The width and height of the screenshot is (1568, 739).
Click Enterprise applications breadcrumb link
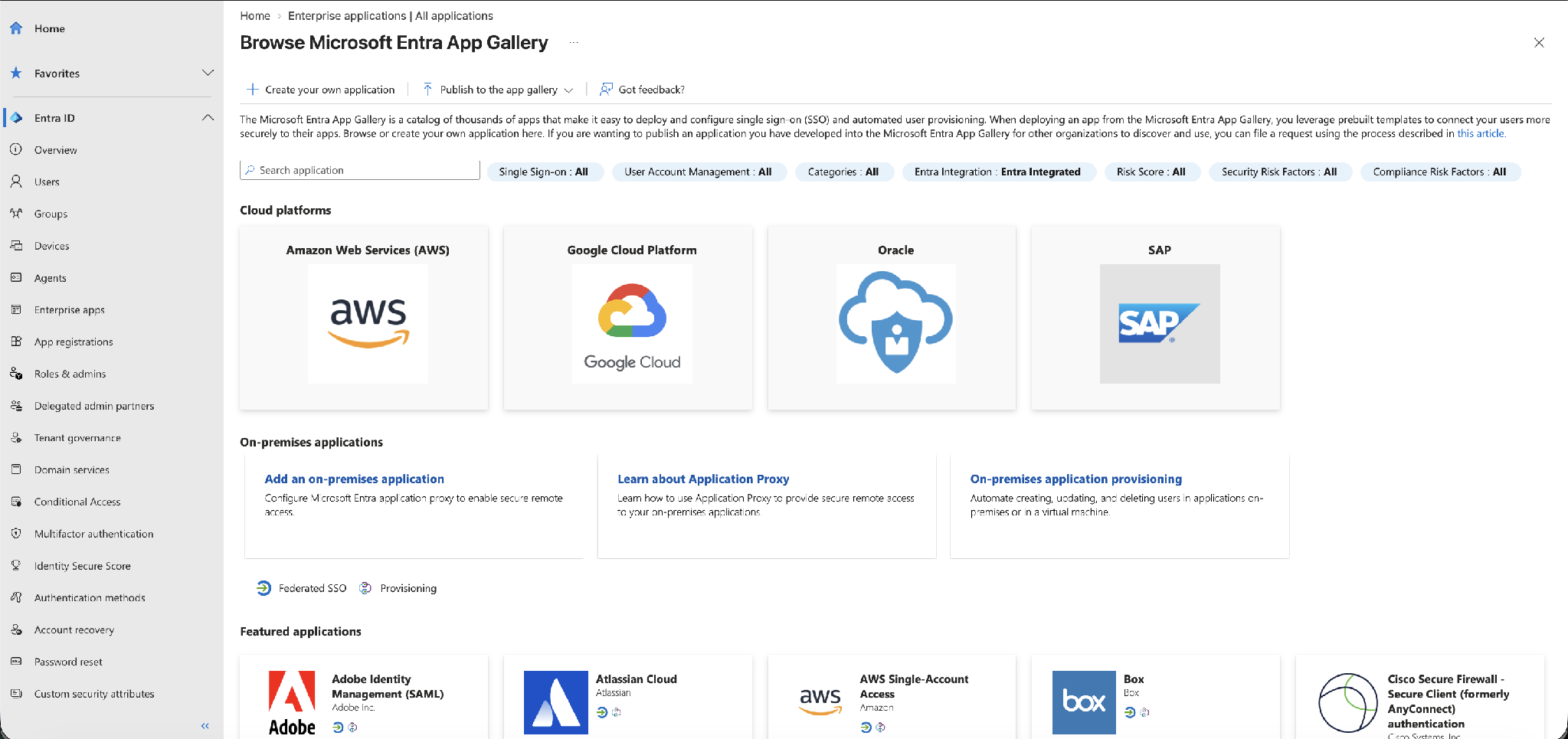391,15
